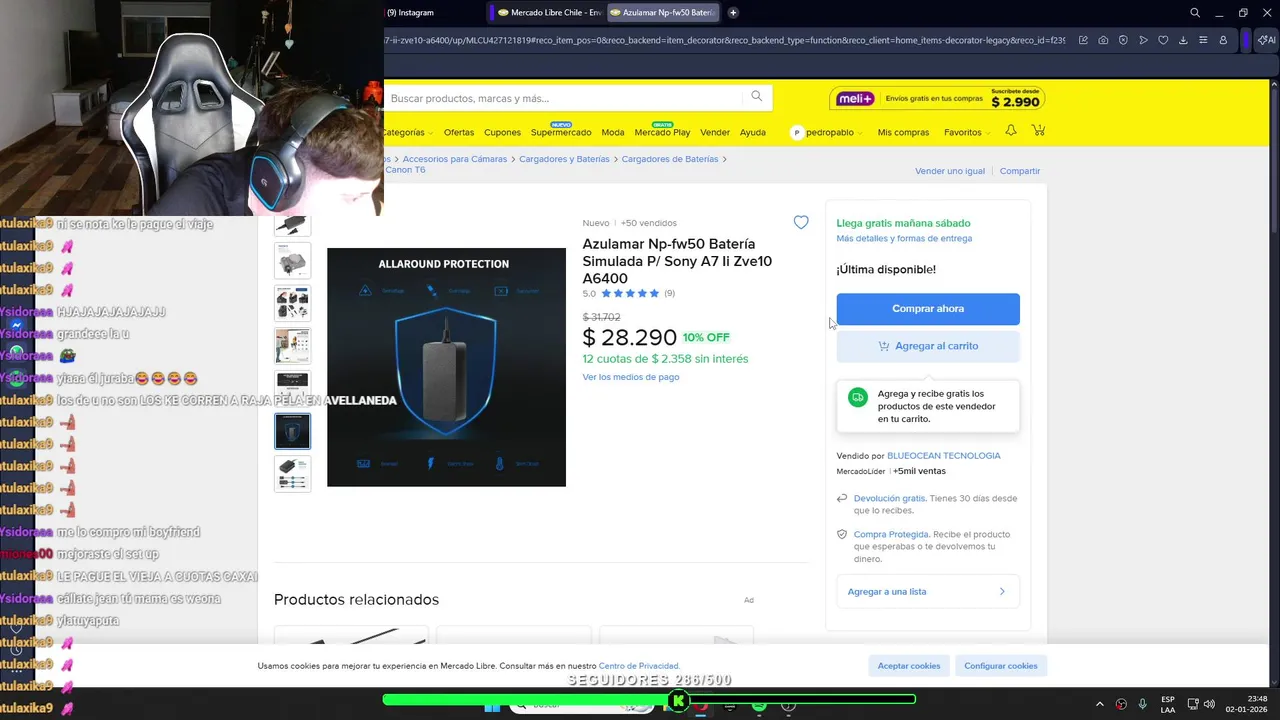Click Aceptar cookies button

pyautogui.click(x=909, y=666)
